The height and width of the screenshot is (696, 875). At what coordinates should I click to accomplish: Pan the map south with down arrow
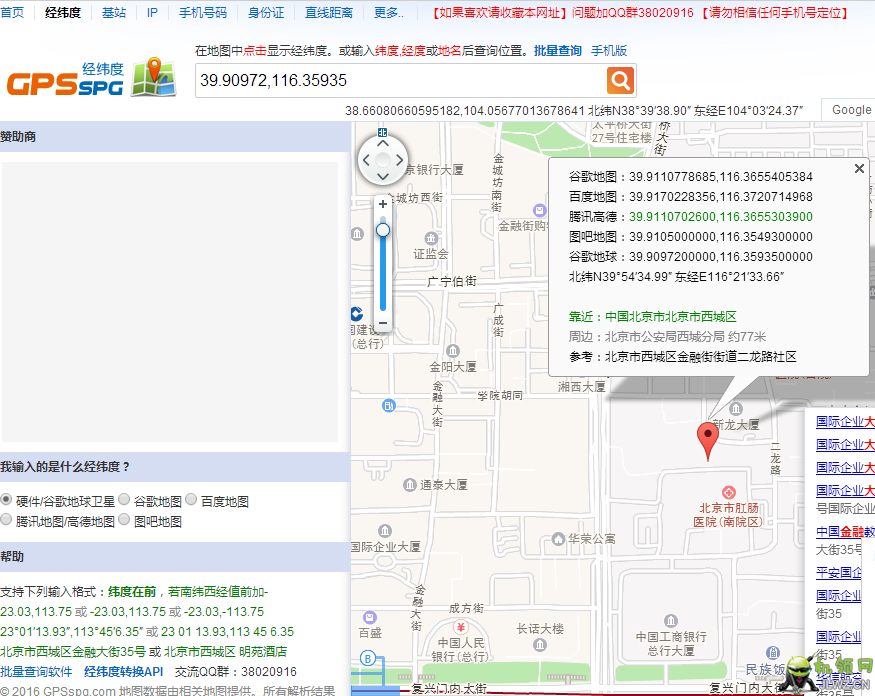click(383, 176)
